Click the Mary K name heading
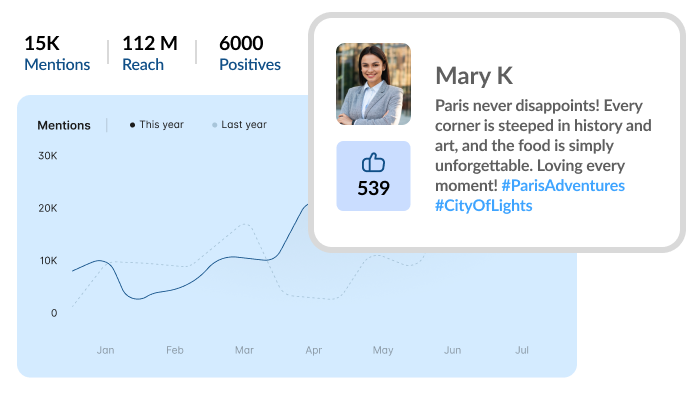700x400 pixels. [x=476, y=75]
